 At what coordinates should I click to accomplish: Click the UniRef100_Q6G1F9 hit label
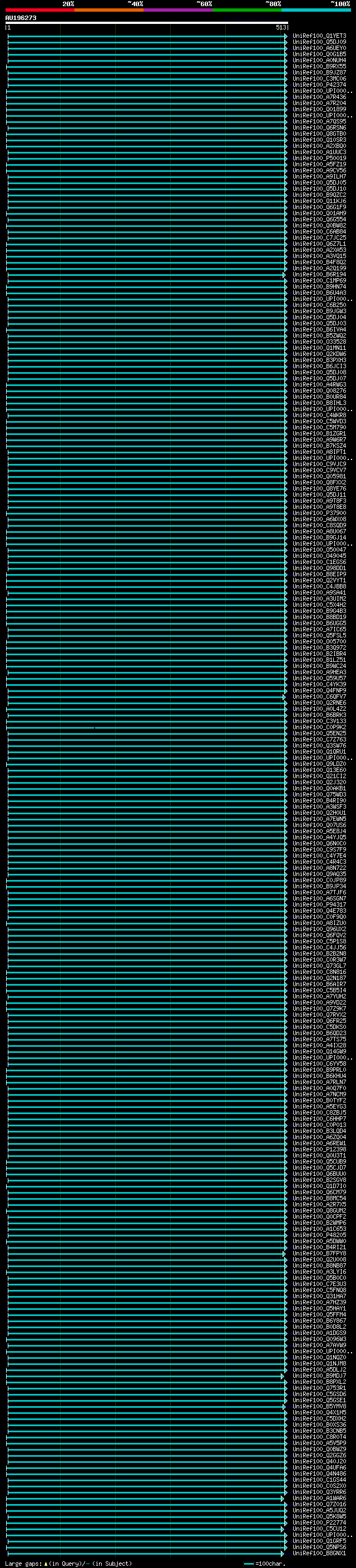point(319,207)
